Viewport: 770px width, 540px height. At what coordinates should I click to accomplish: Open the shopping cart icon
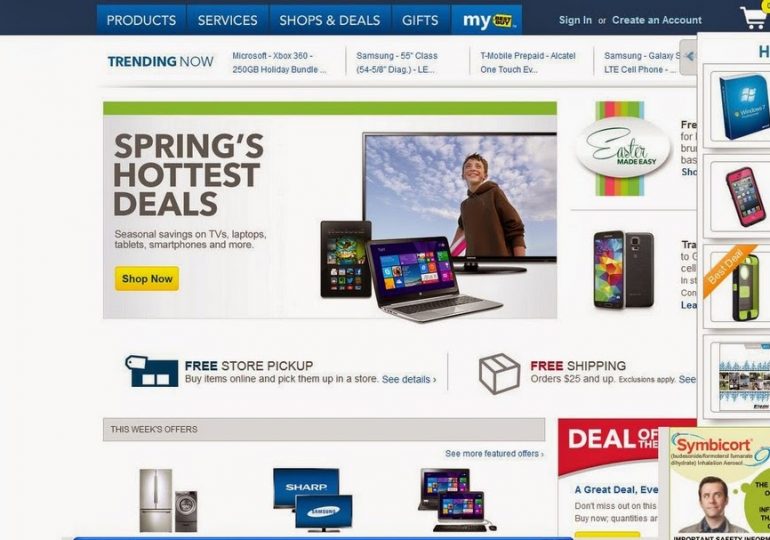click(x=755, y=18)
